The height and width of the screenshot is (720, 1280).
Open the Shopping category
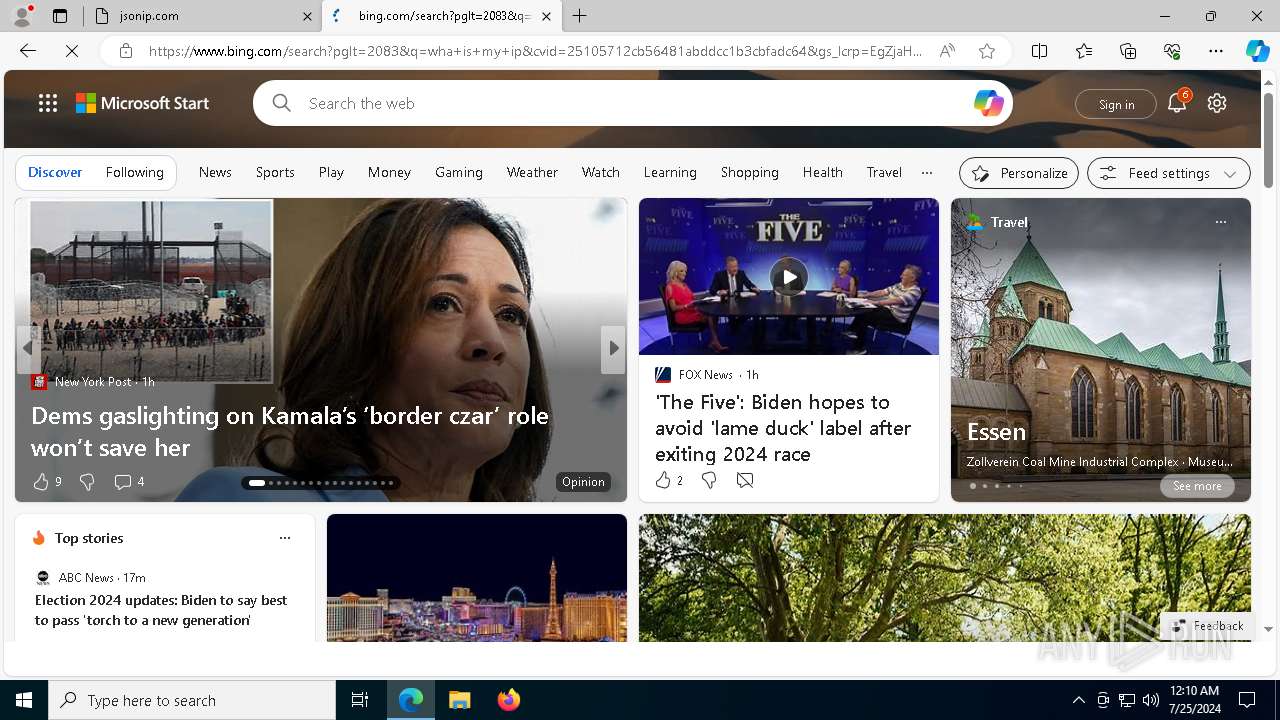pos(750,172)
